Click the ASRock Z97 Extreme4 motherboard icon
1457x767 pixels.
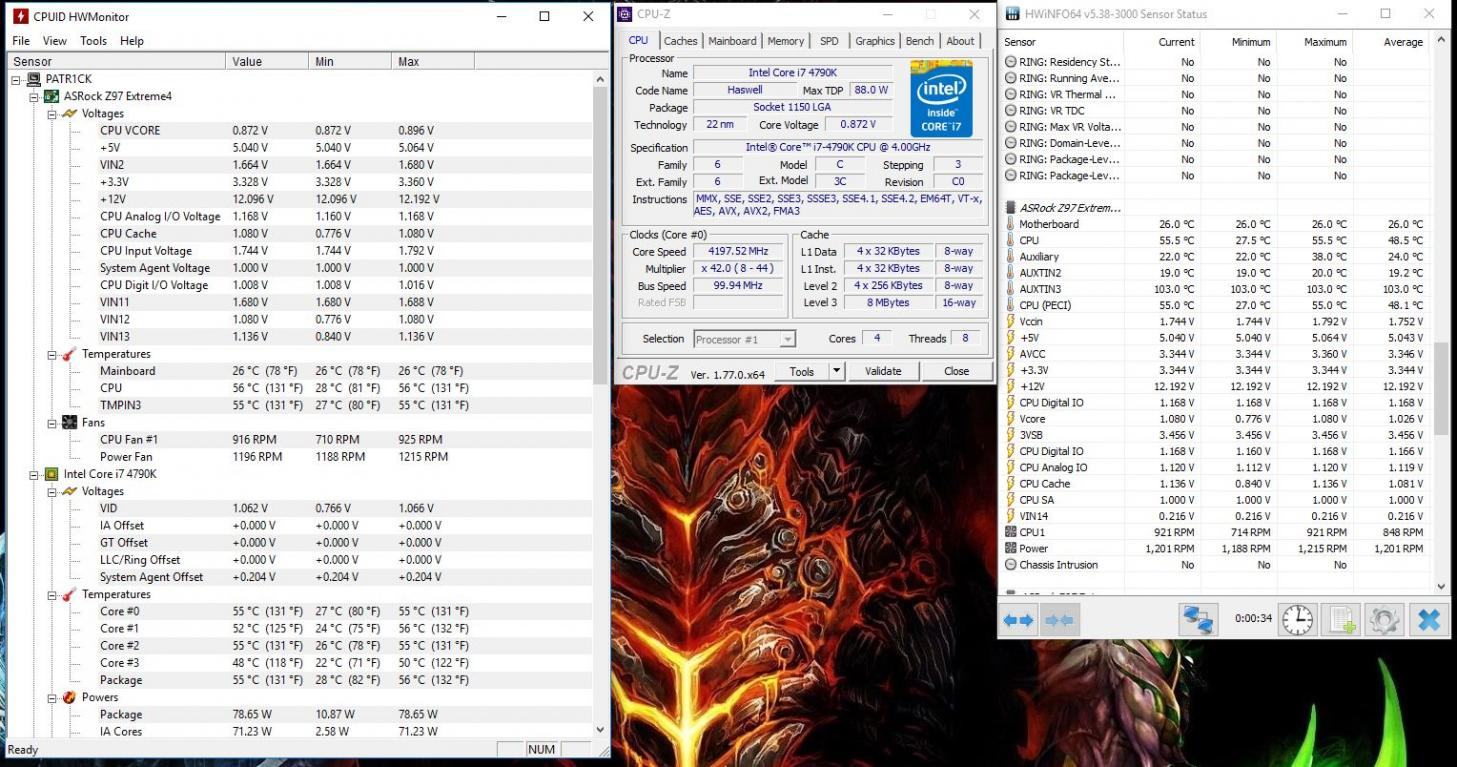(x=52, y=96)
